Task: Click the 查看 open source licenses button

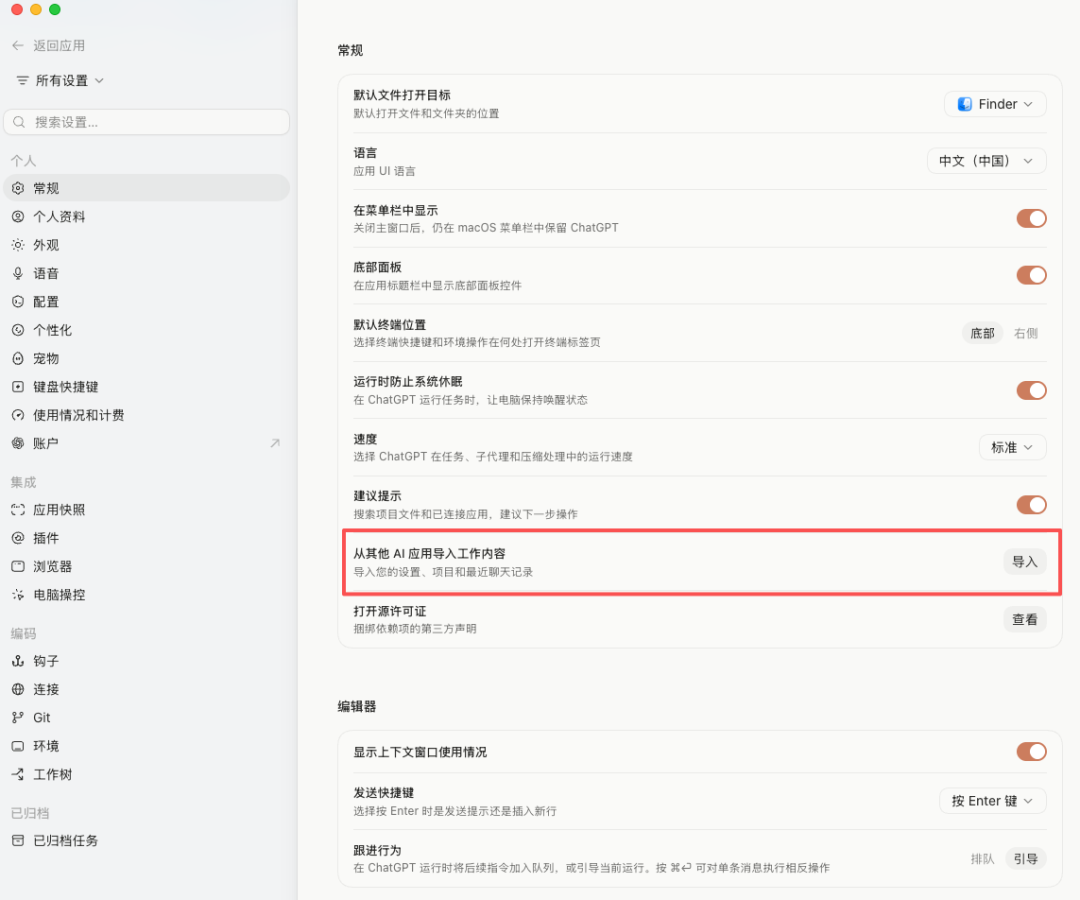Action: click(x=1025, y=620)
